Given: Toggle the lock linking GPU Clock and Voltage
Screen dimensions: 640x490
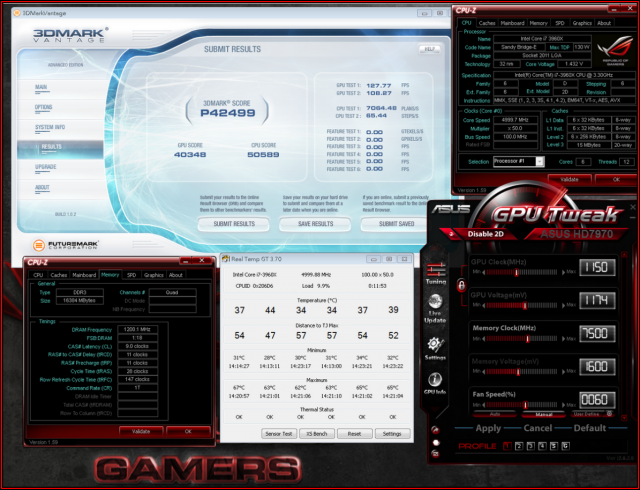Looking at the screenshot, I should click(x=461, y=285).
